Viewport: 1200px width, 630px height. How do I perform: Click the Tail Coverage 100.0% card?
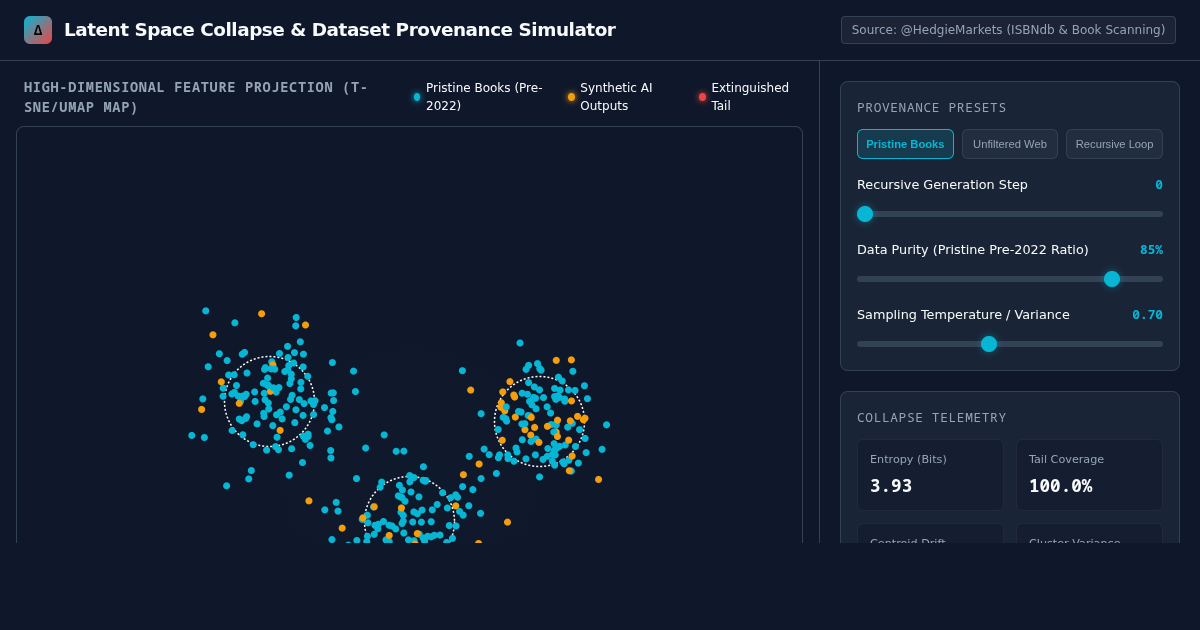click(1089, 475)
